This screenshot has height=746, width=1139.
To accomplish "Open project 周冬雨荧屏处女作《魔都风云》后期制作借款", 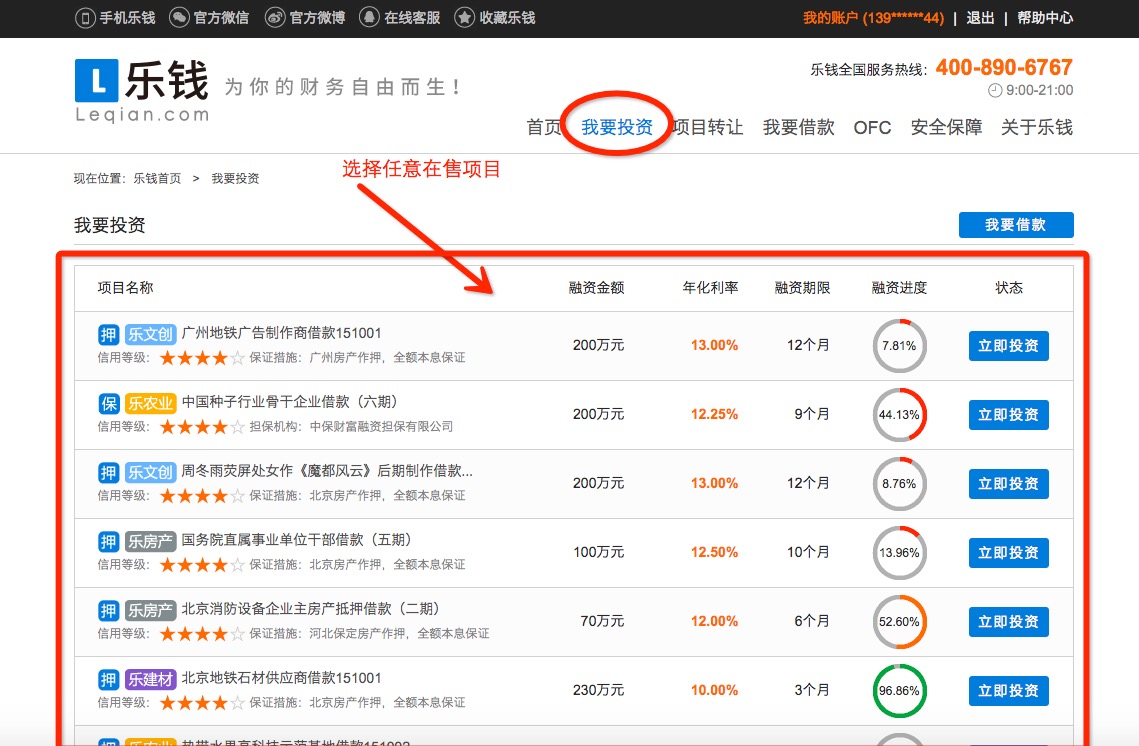I will tap(327, 471).
